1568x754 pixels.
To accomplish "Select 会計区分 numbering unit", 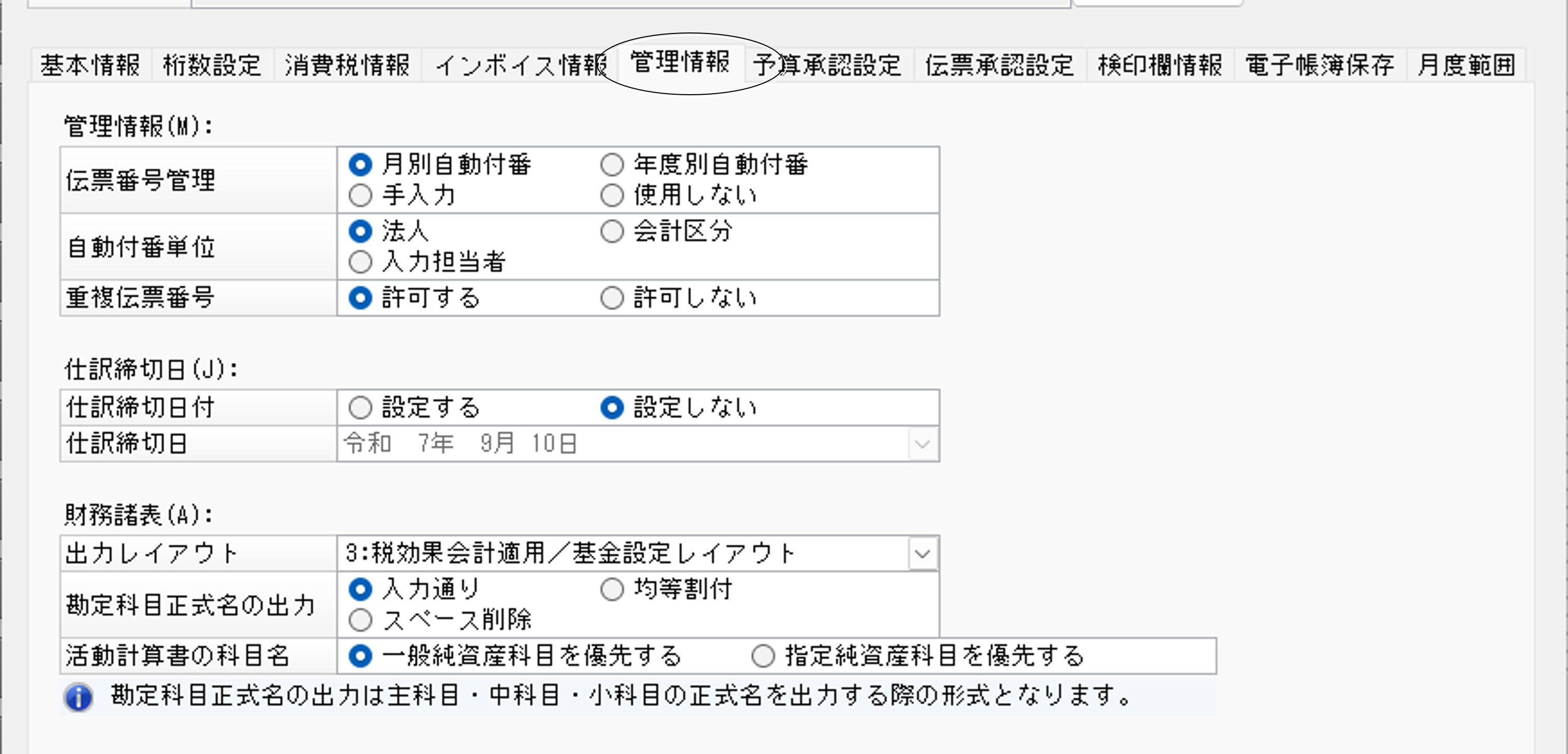I will pos(612,231).
